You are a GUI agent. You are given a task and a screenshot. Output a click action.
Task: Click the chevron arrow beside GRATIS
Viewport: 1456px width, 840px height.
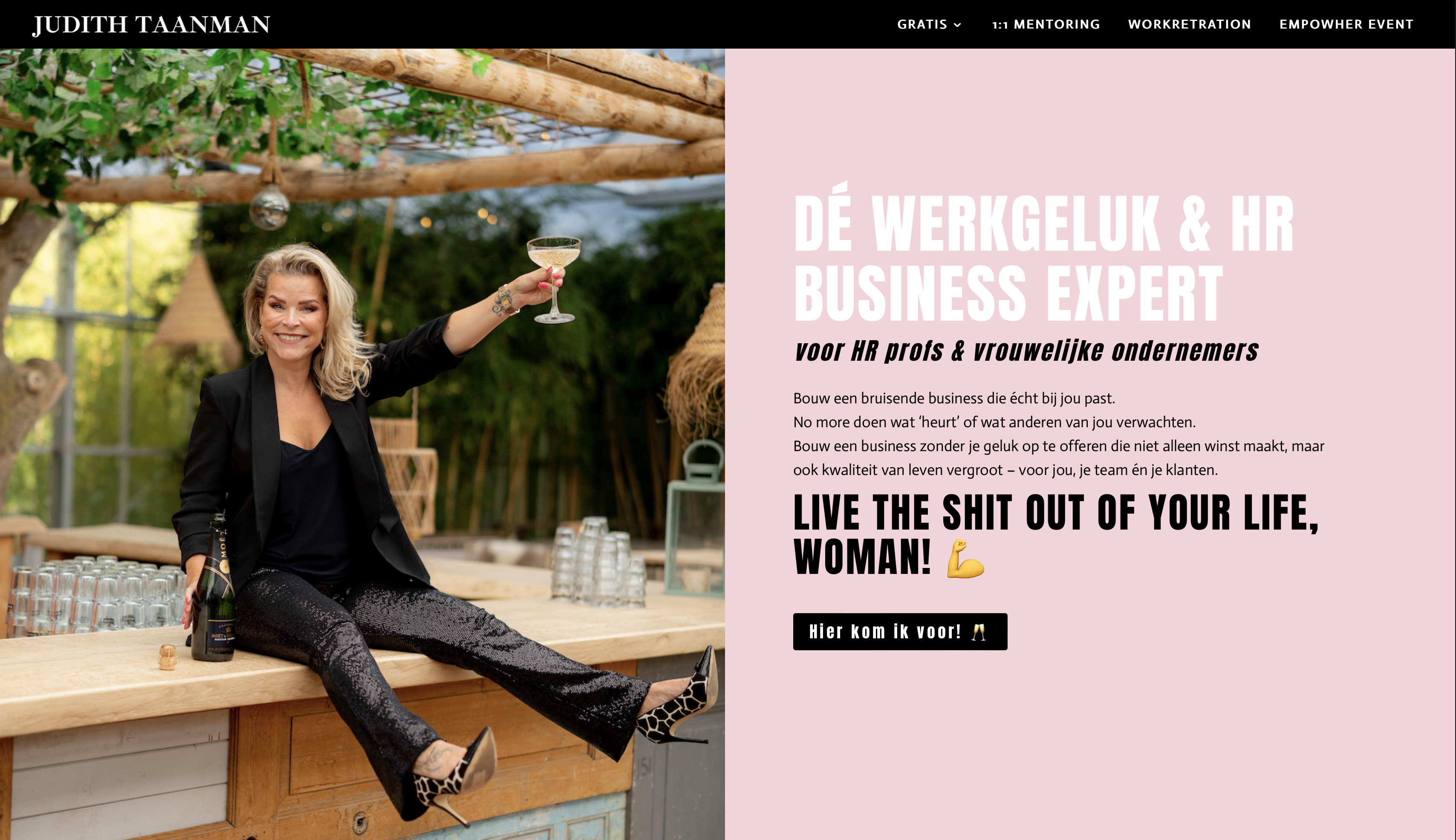957,25
